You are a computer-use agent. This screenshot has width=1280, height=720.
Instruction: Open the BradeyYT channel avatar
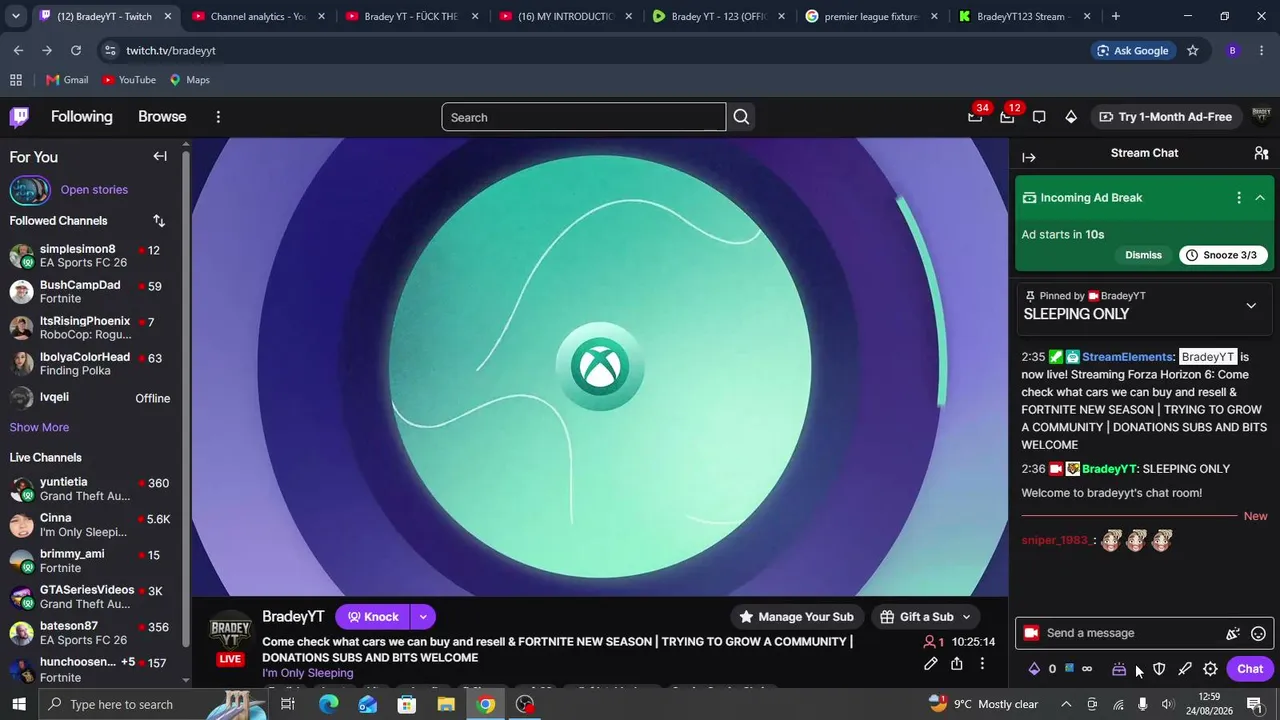230,632
